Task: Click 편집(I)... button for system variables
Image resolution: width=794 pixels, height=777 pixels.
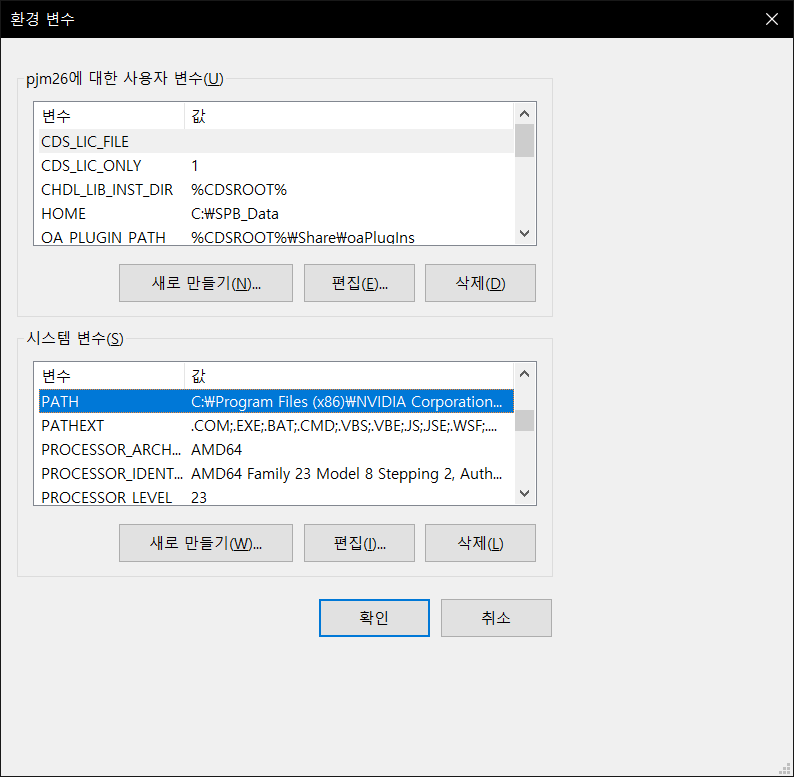Action: coord(359,542)
